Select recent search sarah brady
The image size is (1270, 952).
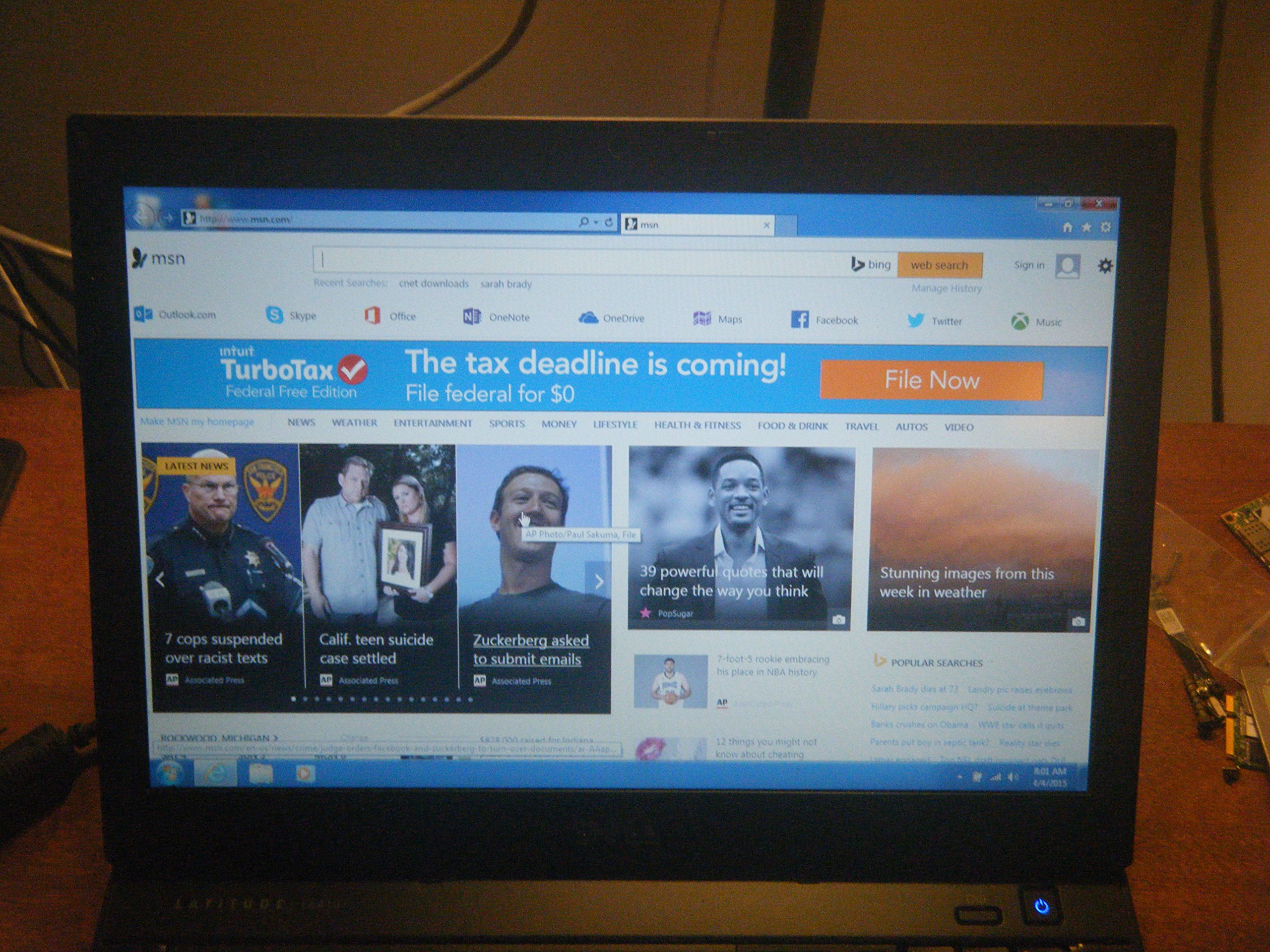coord(506,284)
